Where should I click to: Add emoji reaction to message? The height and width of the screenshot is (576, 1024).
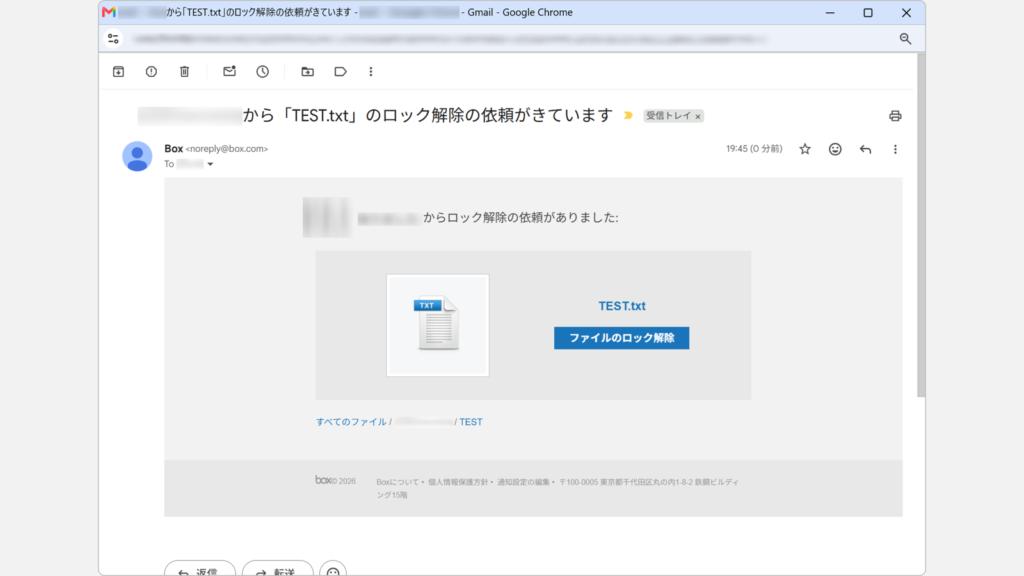pyautogui.click(x=835, y=150)
